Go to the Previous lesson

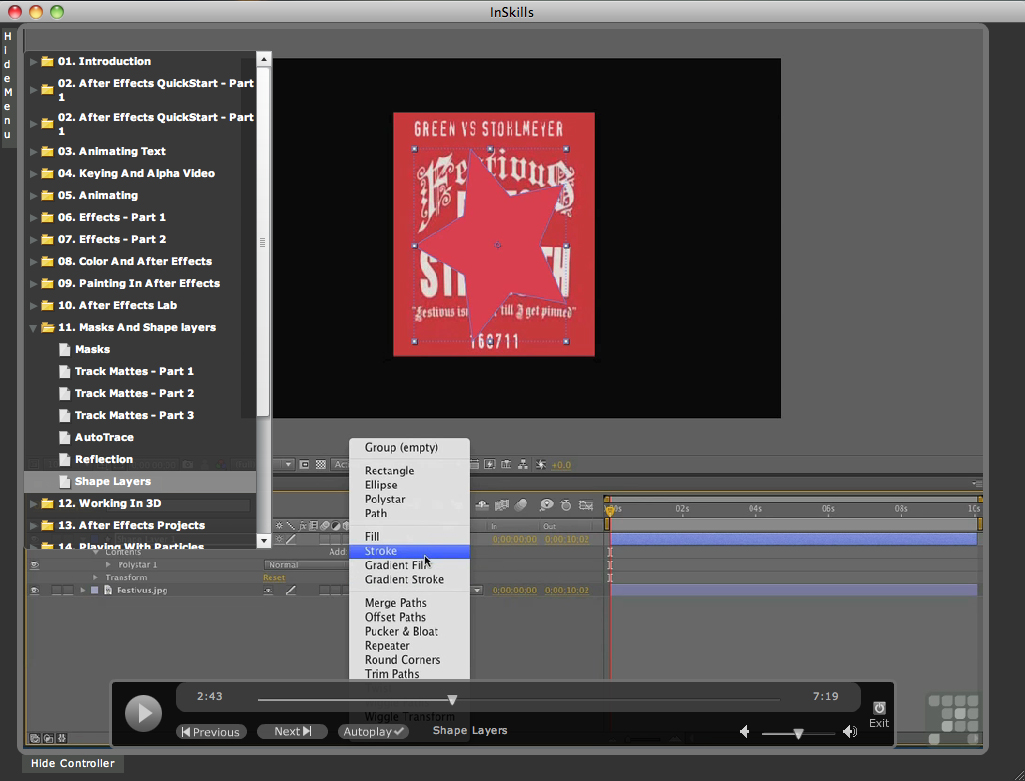(x=211, y=732)
